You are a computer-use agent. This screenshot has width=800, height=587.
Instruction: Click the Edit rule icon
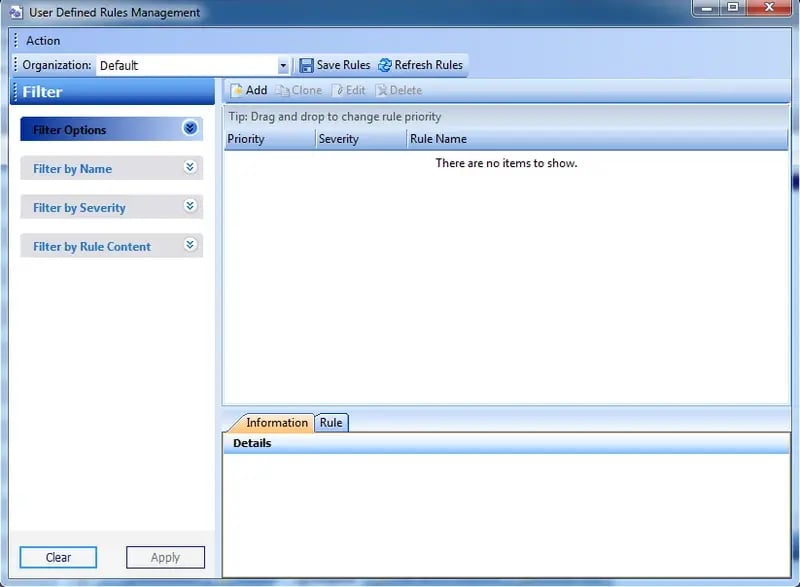click(x=337, y=90)
